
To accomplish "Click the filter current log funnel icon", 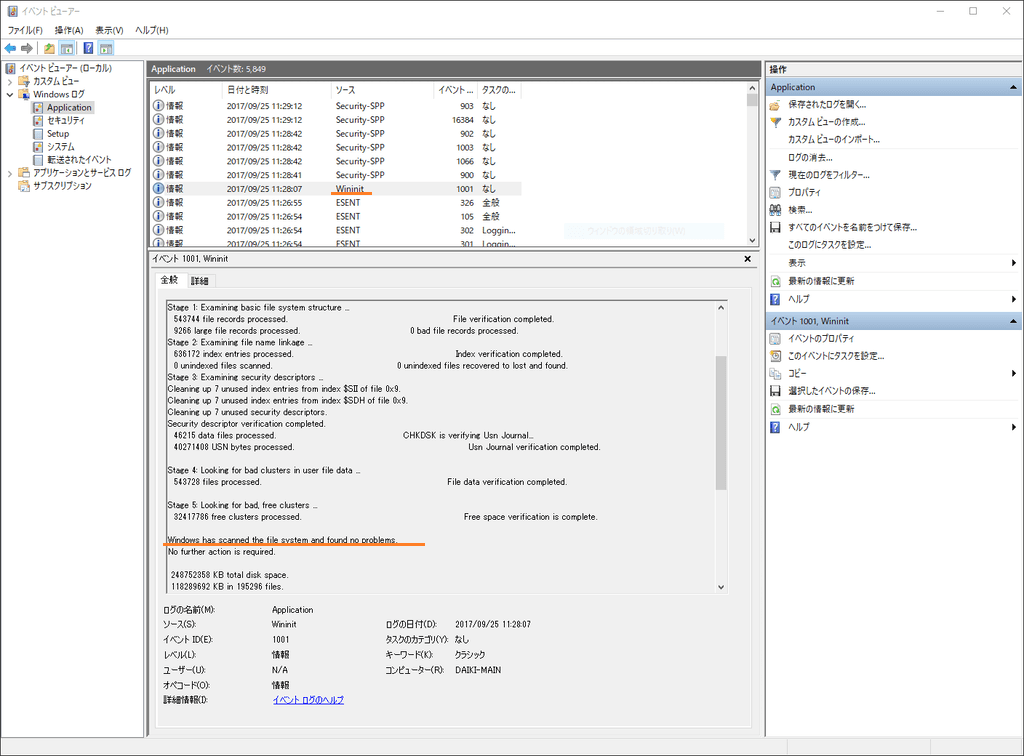I will pos(775,175).
